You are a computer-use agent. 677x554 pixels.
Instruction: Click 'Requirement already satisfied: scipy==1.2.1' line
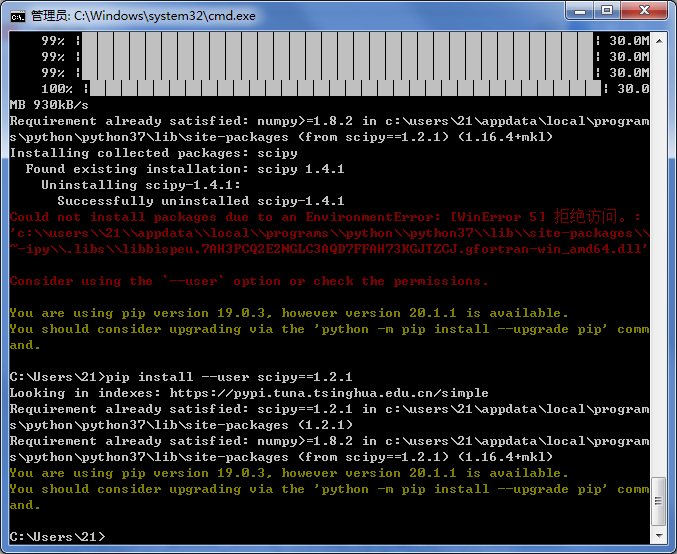coord(329,409)
